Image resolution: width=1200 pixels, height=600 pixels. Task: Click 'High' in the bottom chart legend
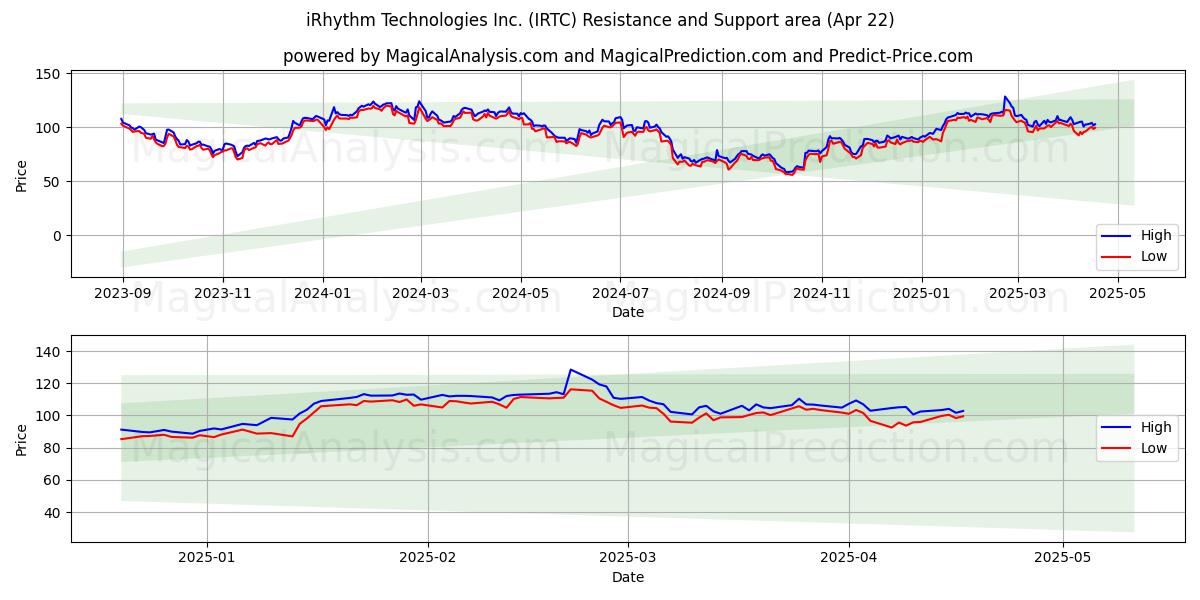coord(1156,427)
